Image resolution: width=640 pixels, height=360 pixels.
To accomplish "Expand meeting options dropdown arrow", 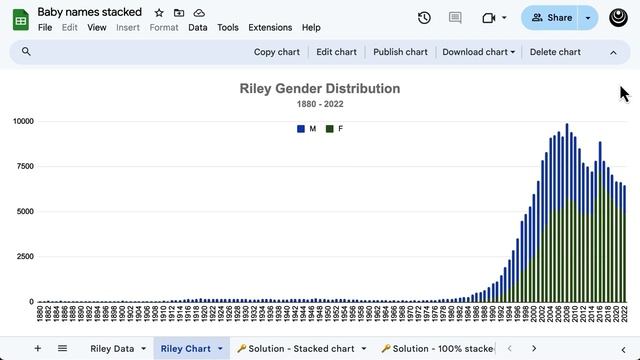I will (504, 18).
